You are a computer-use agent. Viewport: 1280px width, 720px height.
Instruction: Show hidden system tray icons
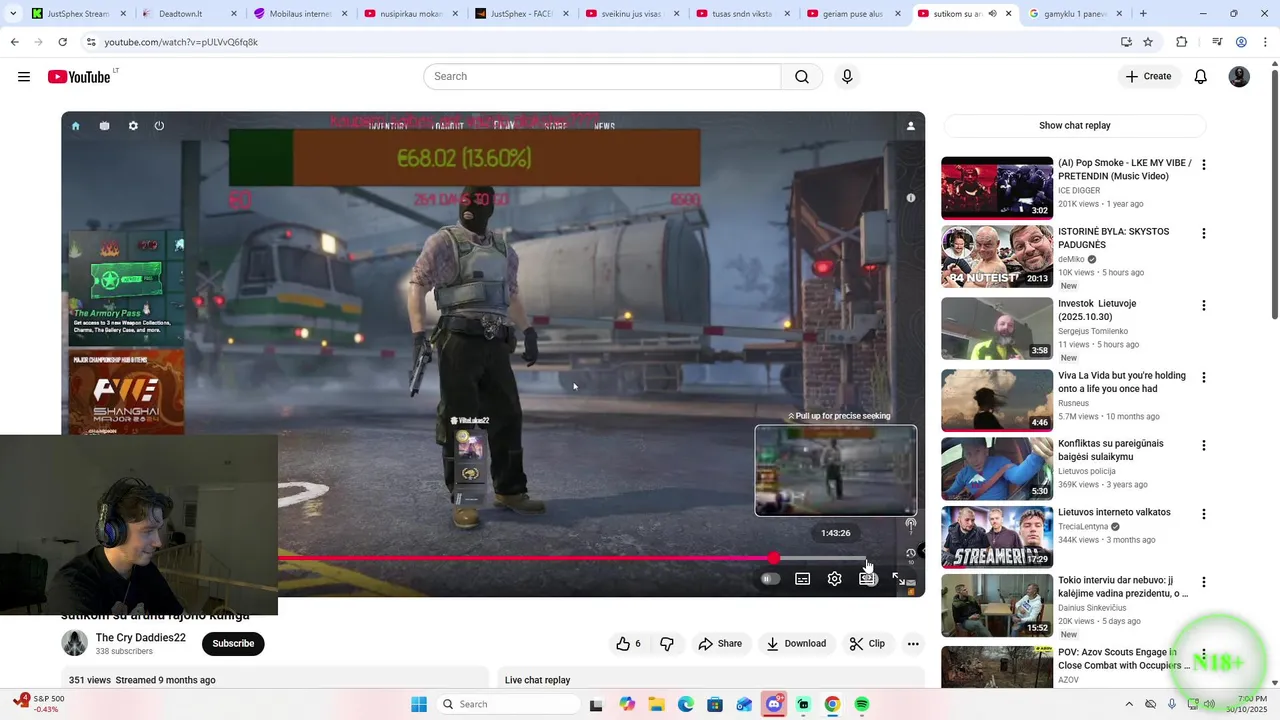click(x=1129, y=704)
